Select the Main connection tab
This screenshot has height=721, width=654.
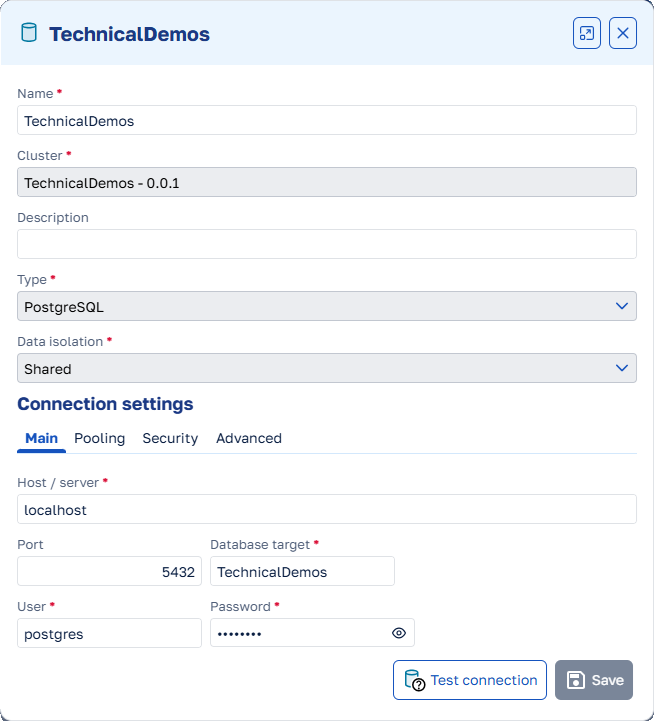41,438
